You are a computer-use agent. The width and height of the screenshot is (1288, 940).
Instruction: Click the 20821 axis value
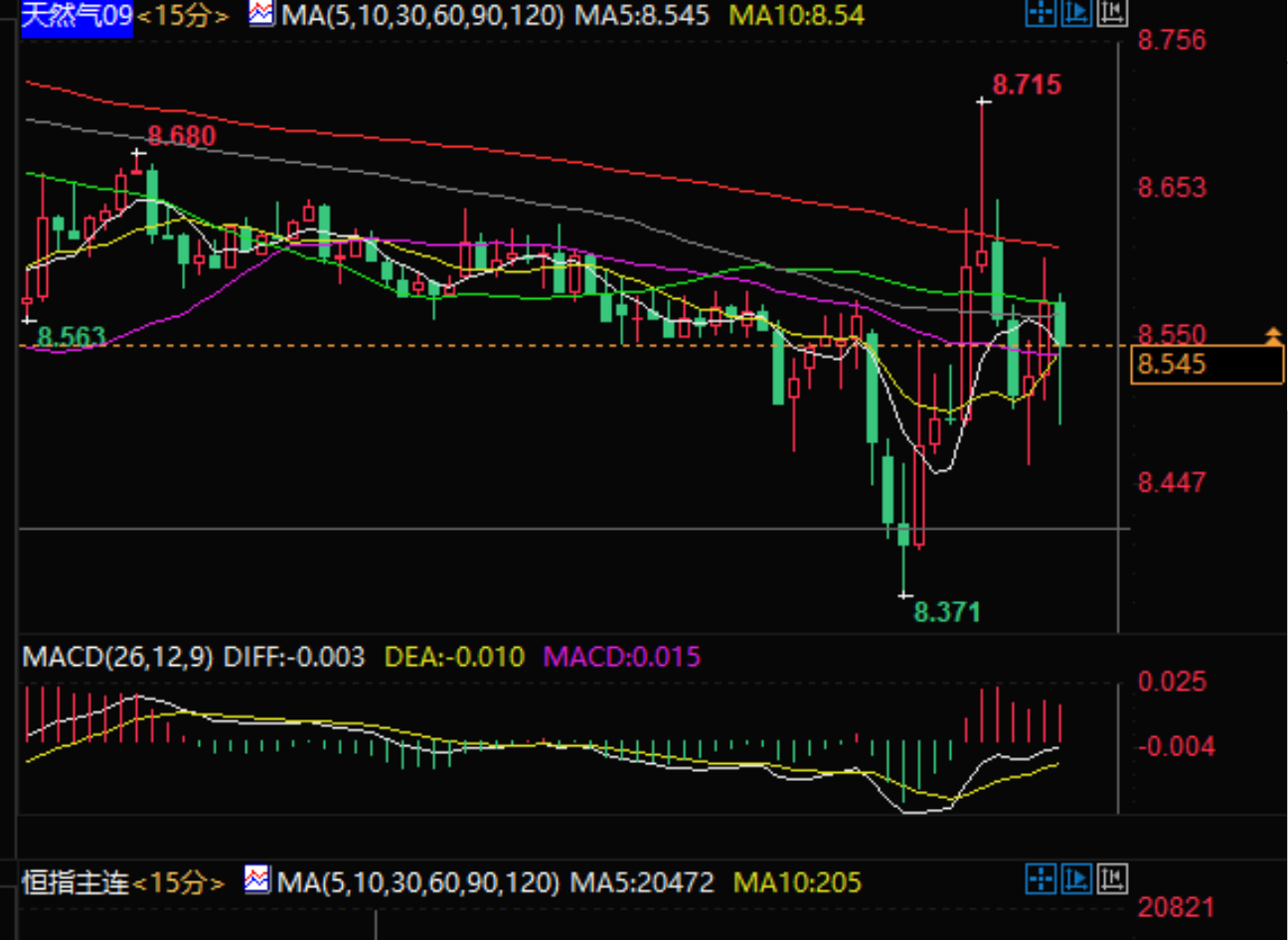[x=1177, y=907]
